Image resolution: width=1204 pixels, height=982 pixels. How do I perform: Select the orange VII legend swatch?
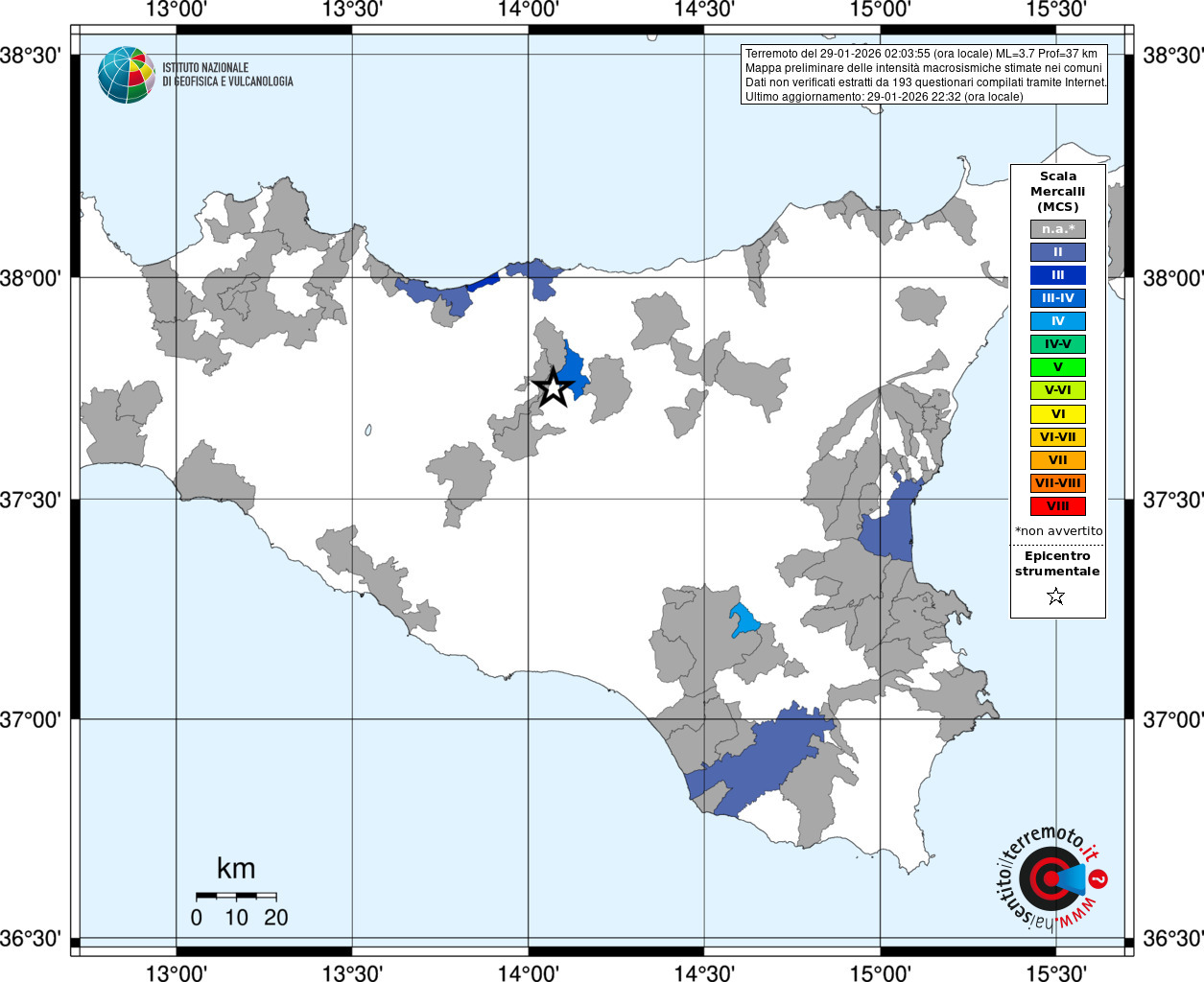point(1058,460)
